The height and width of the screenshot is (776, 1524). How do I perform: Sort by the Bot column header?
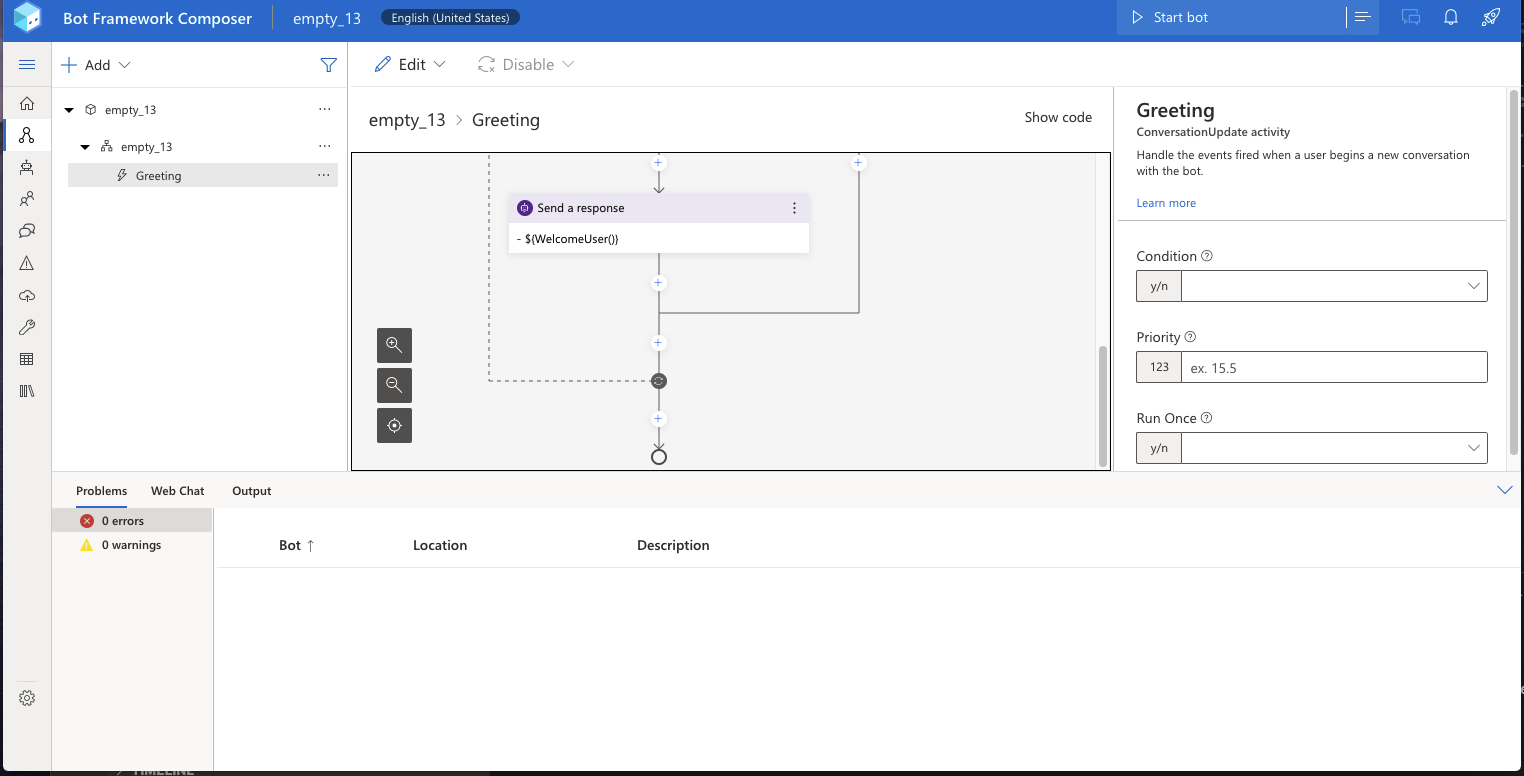click(297, 545)
